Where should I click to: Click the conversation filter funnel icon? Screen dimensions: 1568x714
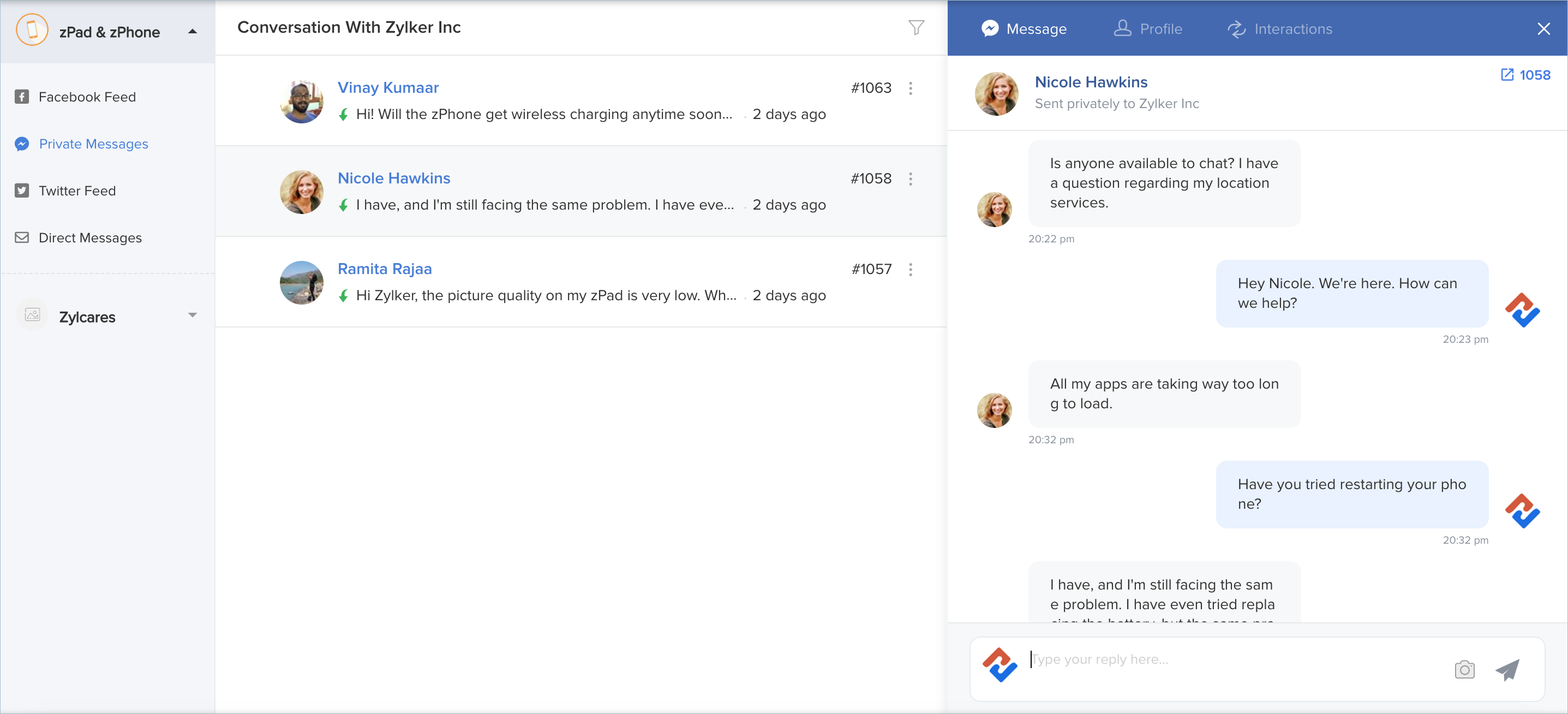click(916, 27)
